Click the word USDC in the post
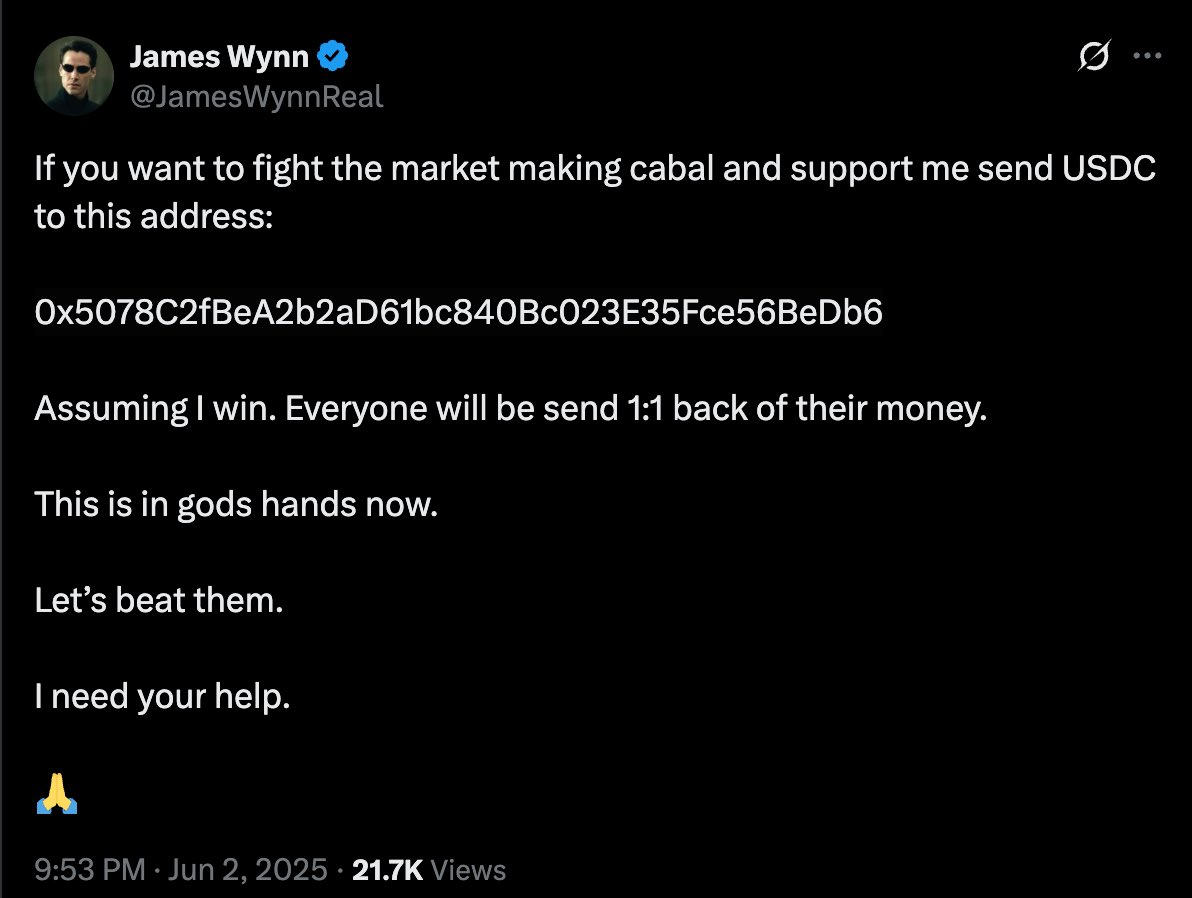1192x898 pixels. (x=1108, y=168)
